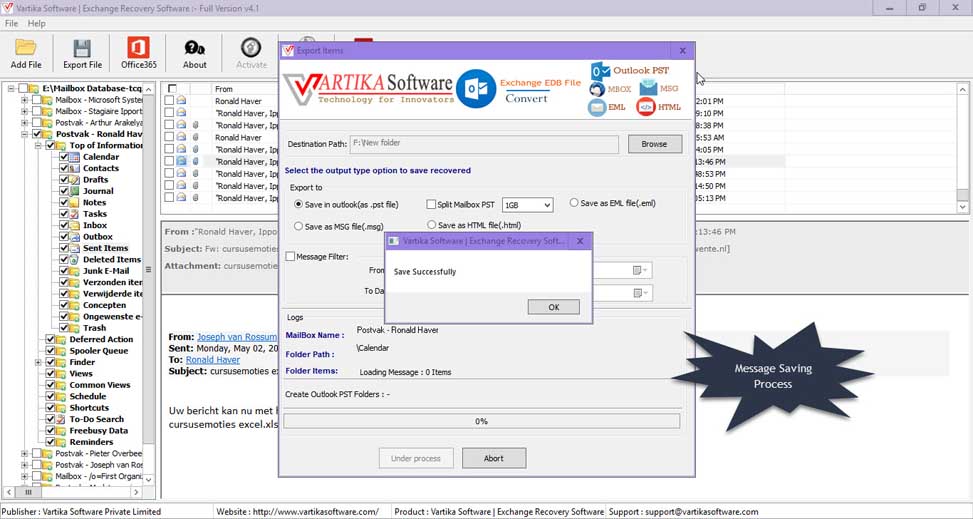Click the Deleted Items folder icon
The width and height of the screenshot is (973, 519).
click(x=75, y=260)
